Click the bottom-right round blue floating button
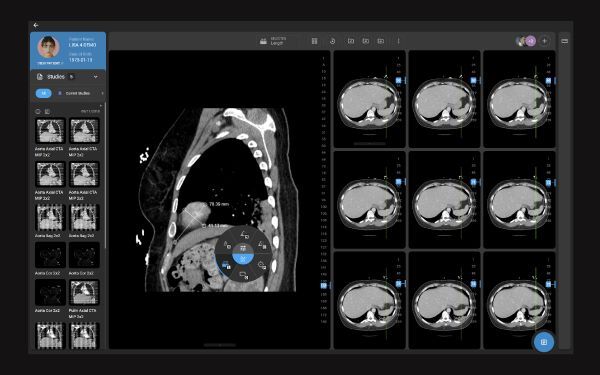The height and width of the screenshot is (375, 600). coord(544,342)
